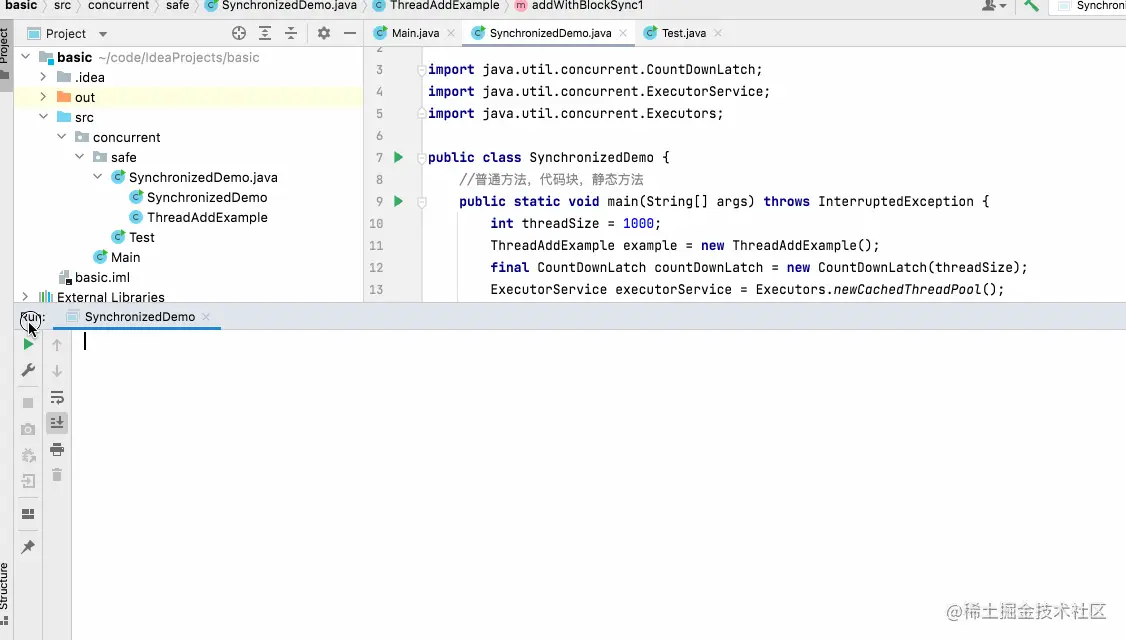Click the threadSize value 1000
Screen dimensions: 1126x640
tap(638, 223)
